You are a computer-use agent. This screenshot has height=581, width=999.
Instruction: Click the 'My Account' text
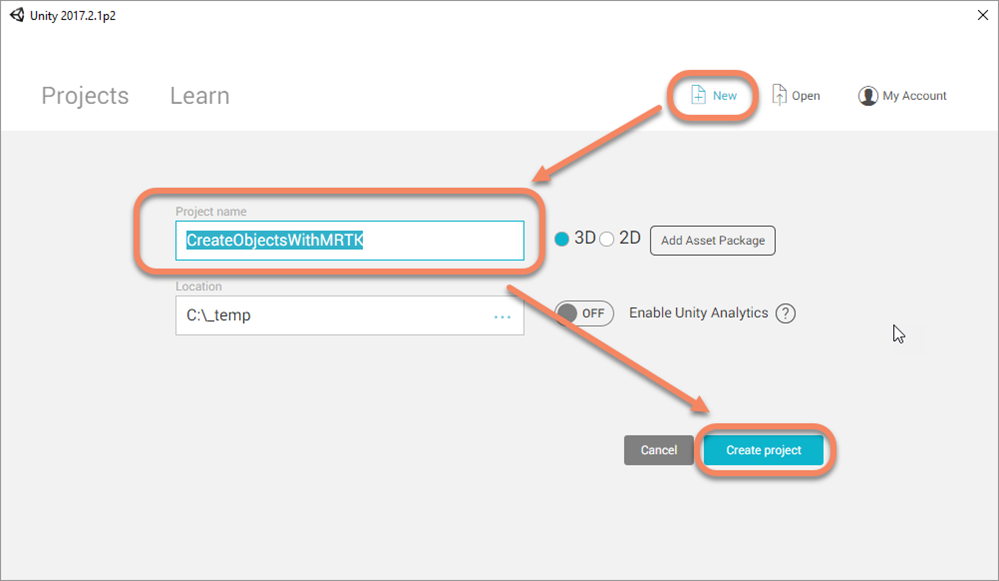point(914,96)
